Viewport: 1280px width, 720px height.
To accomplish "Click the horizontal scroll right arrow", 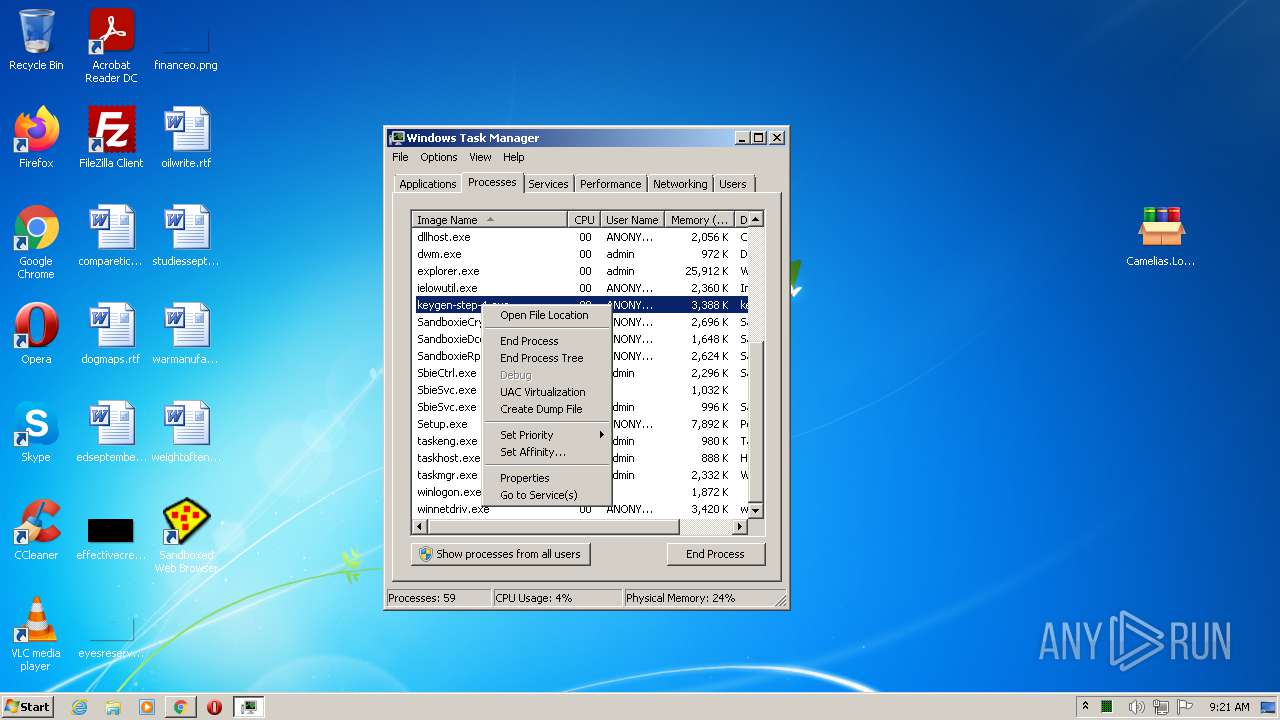I will (741, 526).
